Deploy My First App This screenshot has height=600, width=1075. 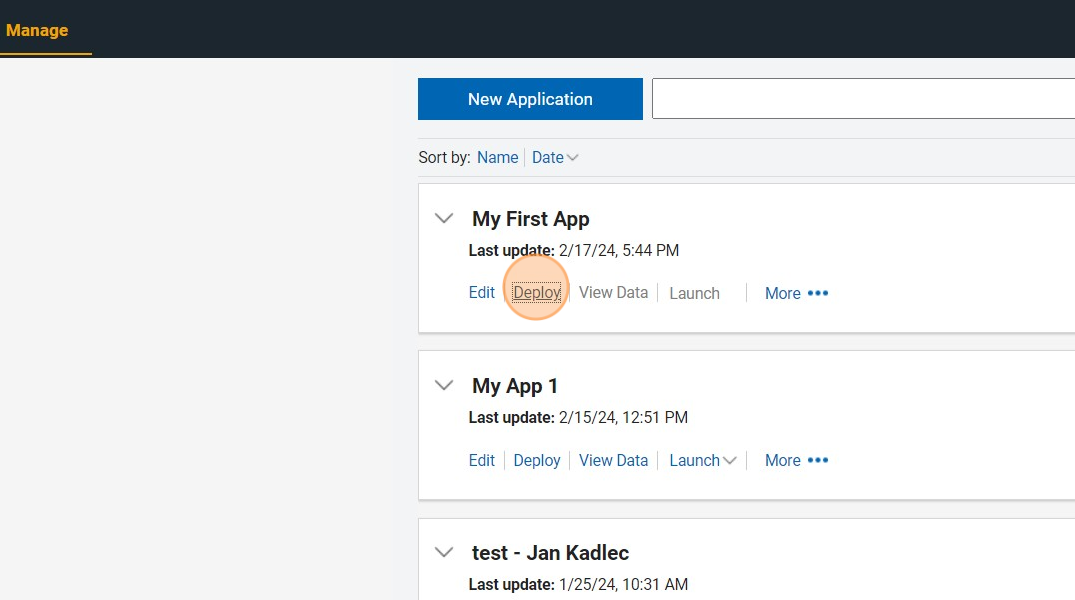click(537, 293)
